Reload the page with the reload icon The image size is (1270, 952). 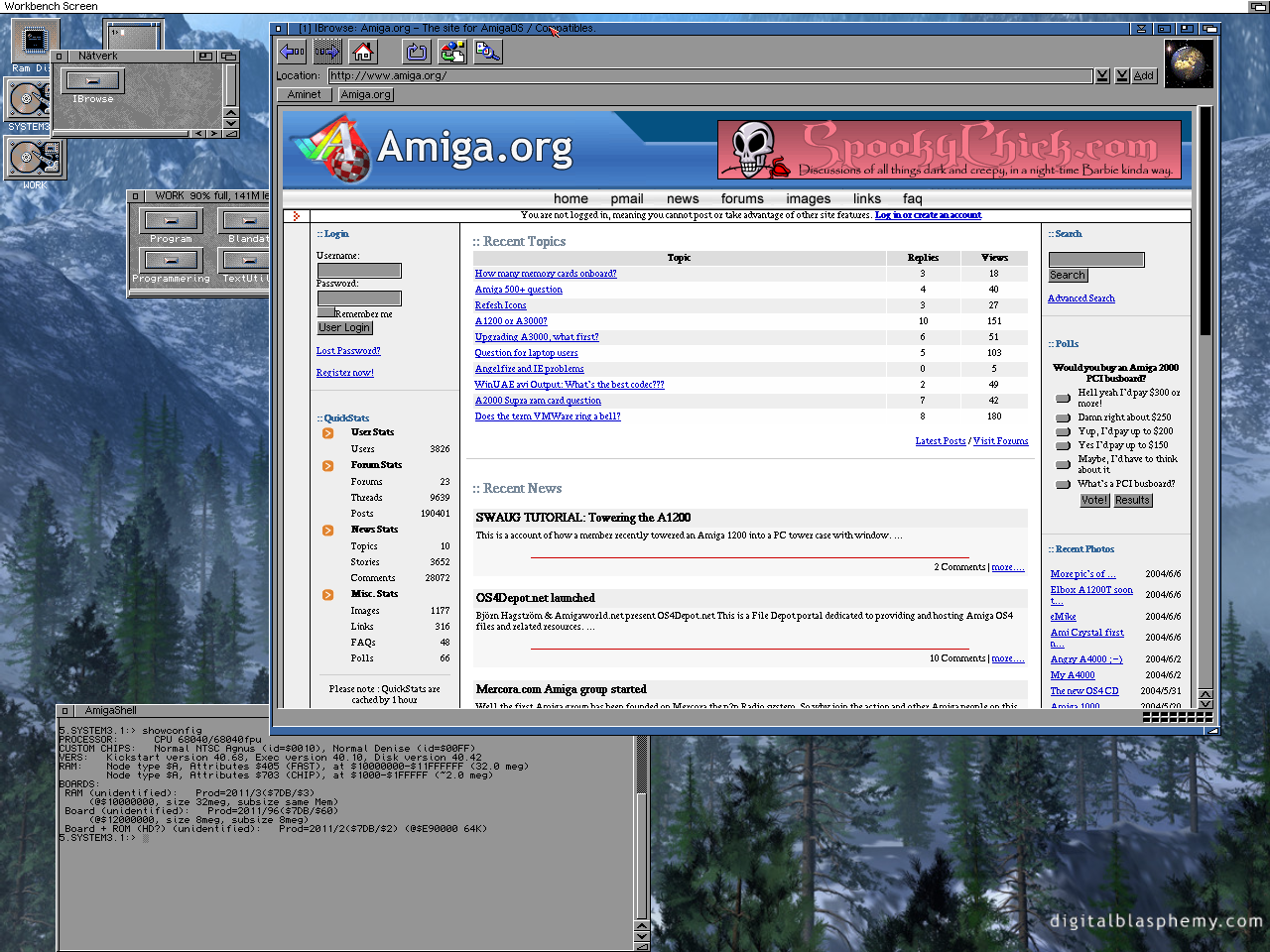click(417, 52)
